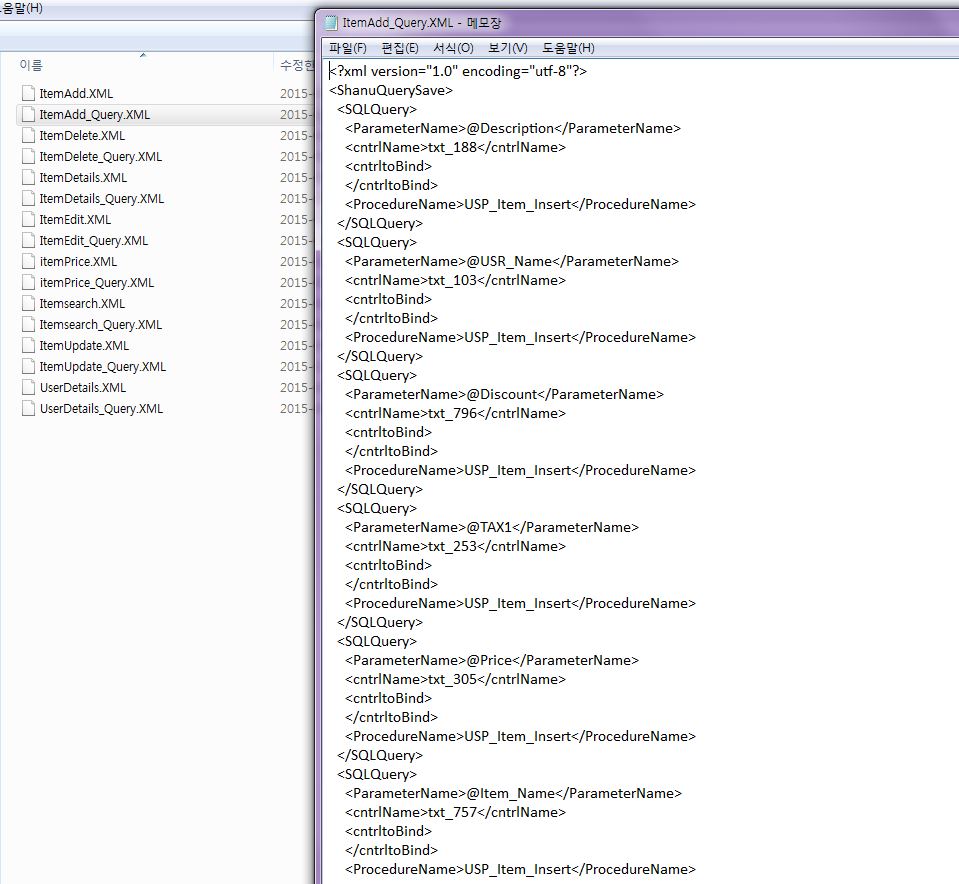The image size is (959, 884).
Task: Select the file name ItemUpdate.XML
Action: point(84,346)
